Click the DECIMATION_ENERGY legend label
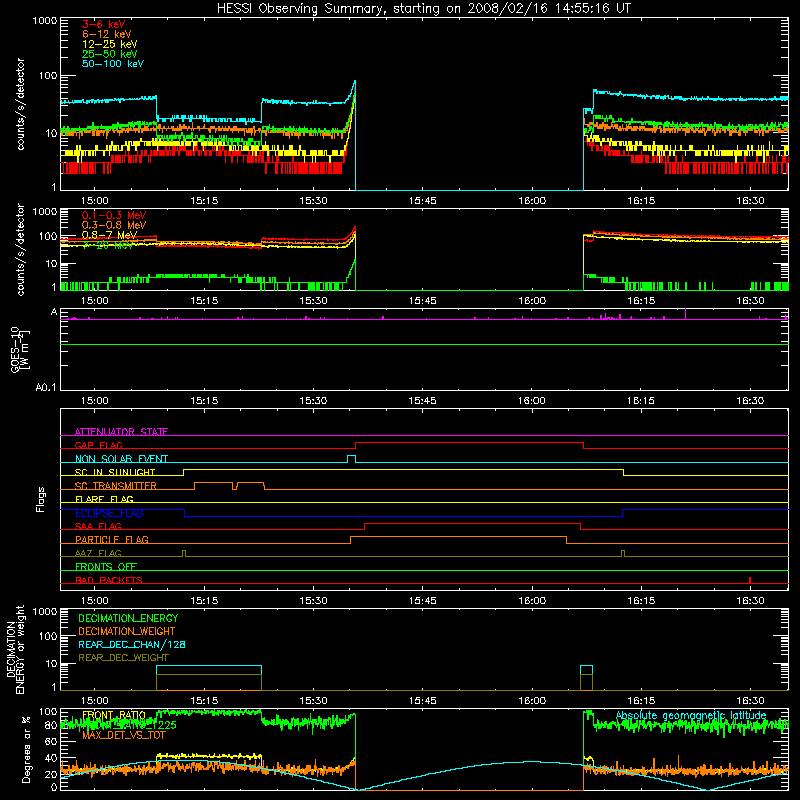The image size is (800, 800). [x=128, y=618]
